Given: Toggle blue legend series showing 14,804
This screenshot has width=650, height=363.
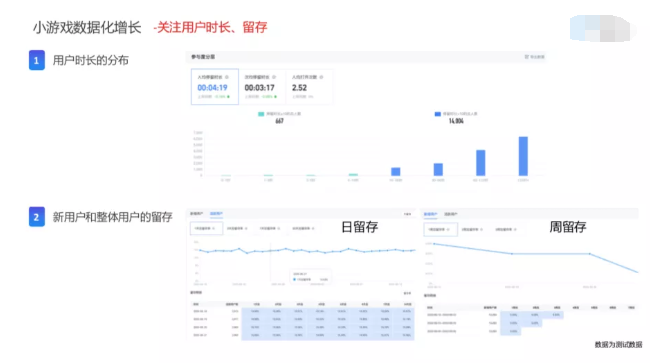Looking at the screenshot, I should 437,114.
